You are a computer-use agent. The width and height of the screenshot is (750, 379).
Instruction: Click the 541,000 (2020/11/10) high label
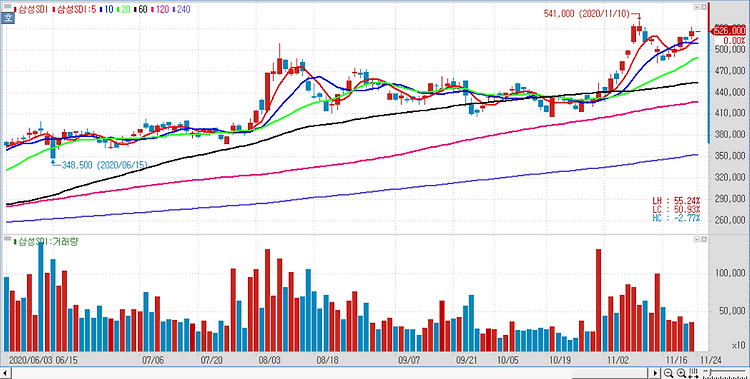tap(587, 14)
